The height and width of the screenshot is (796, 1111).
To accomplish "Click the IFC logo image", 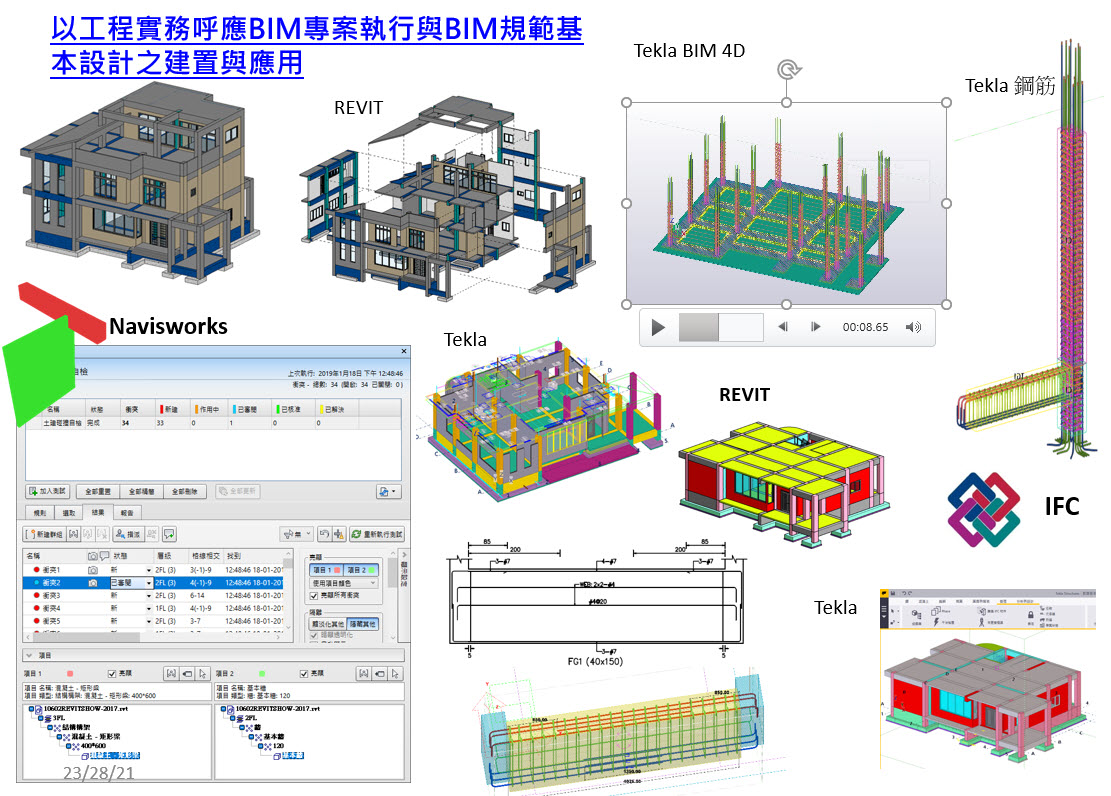I will pyautogui.click(x=983, y=508).
